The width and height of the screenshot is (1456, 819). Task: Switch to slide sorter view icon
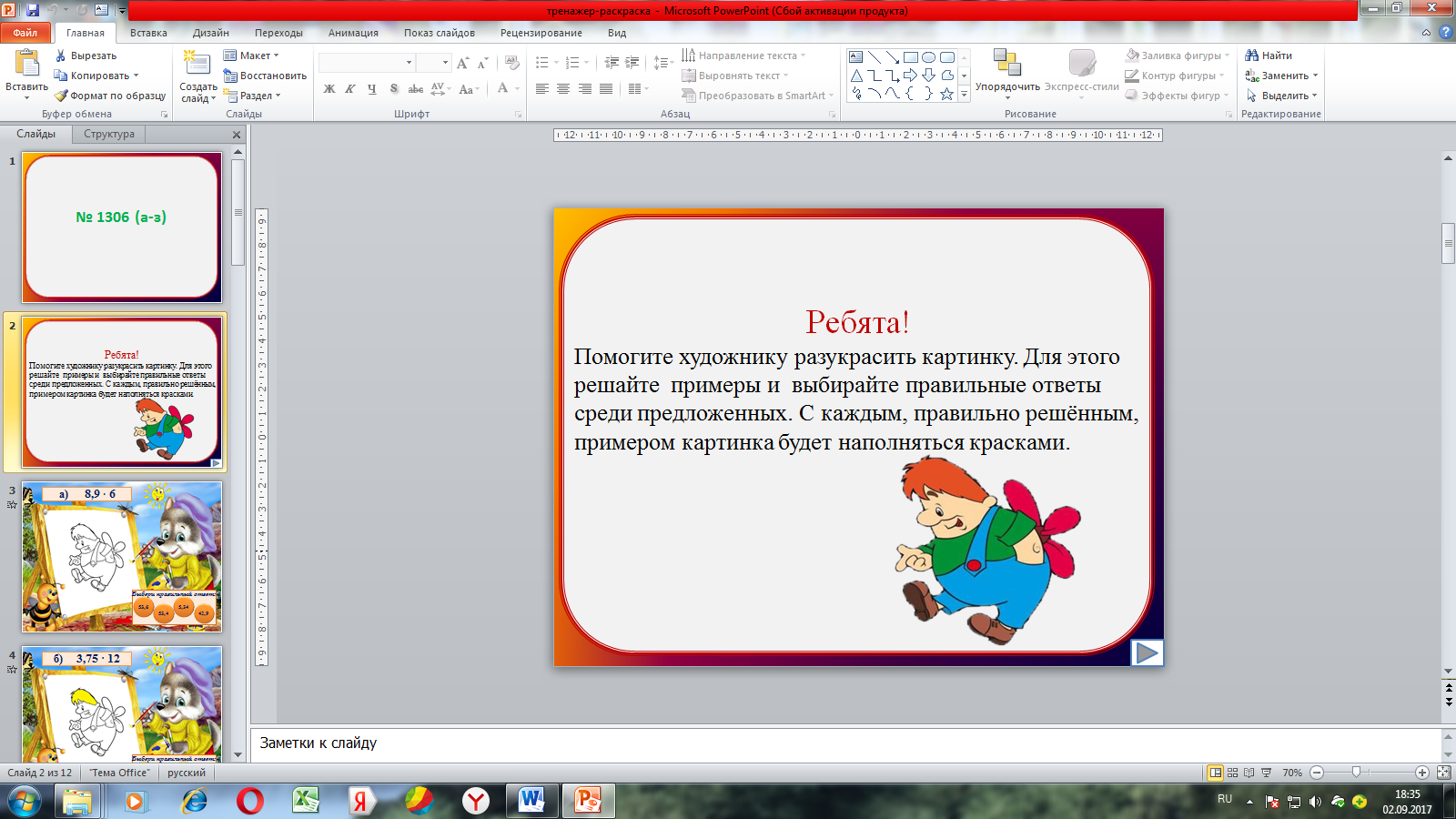point(1232,773)
